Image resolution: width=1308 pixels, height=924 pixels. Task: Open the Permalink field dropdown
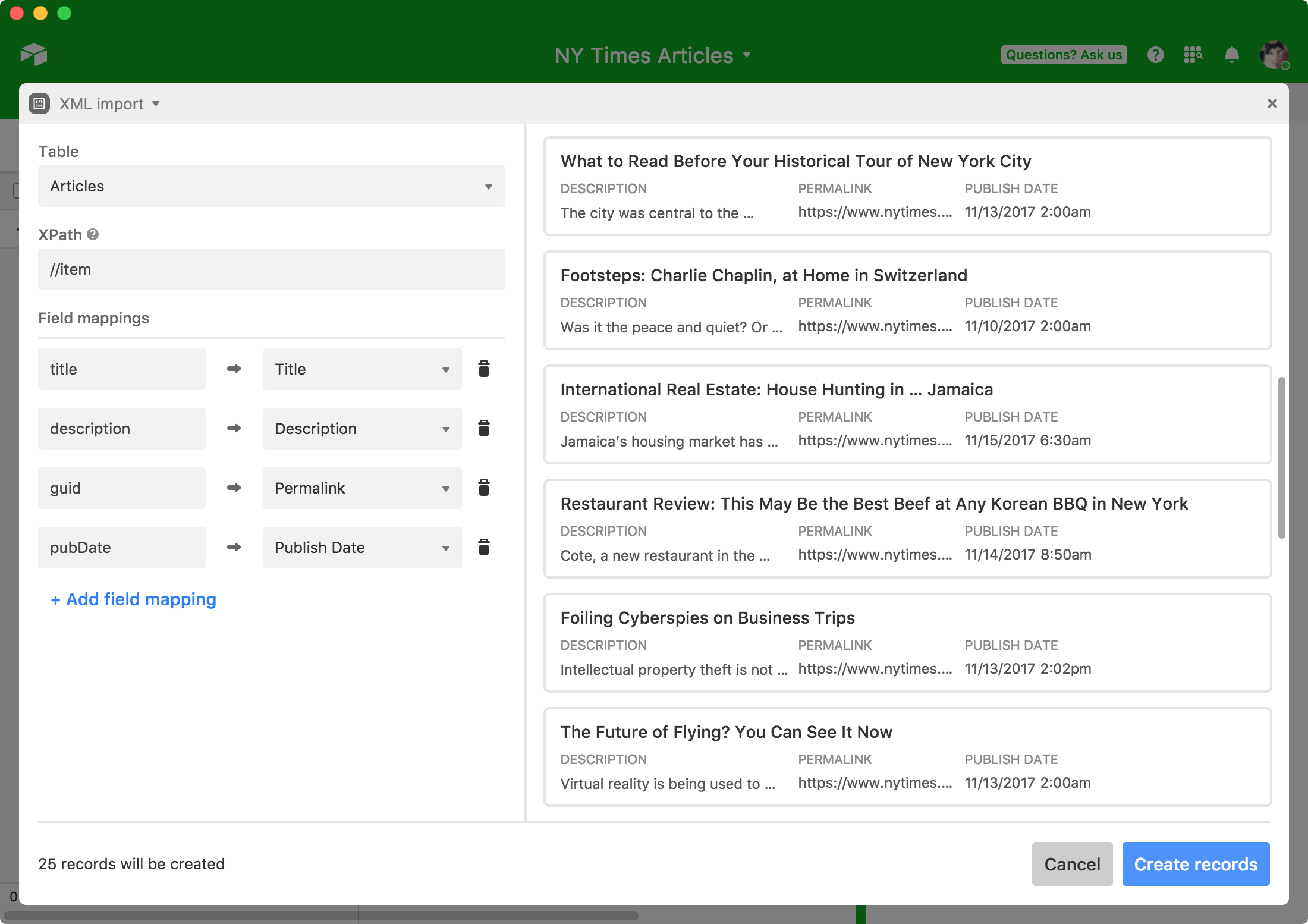[363, 488]
